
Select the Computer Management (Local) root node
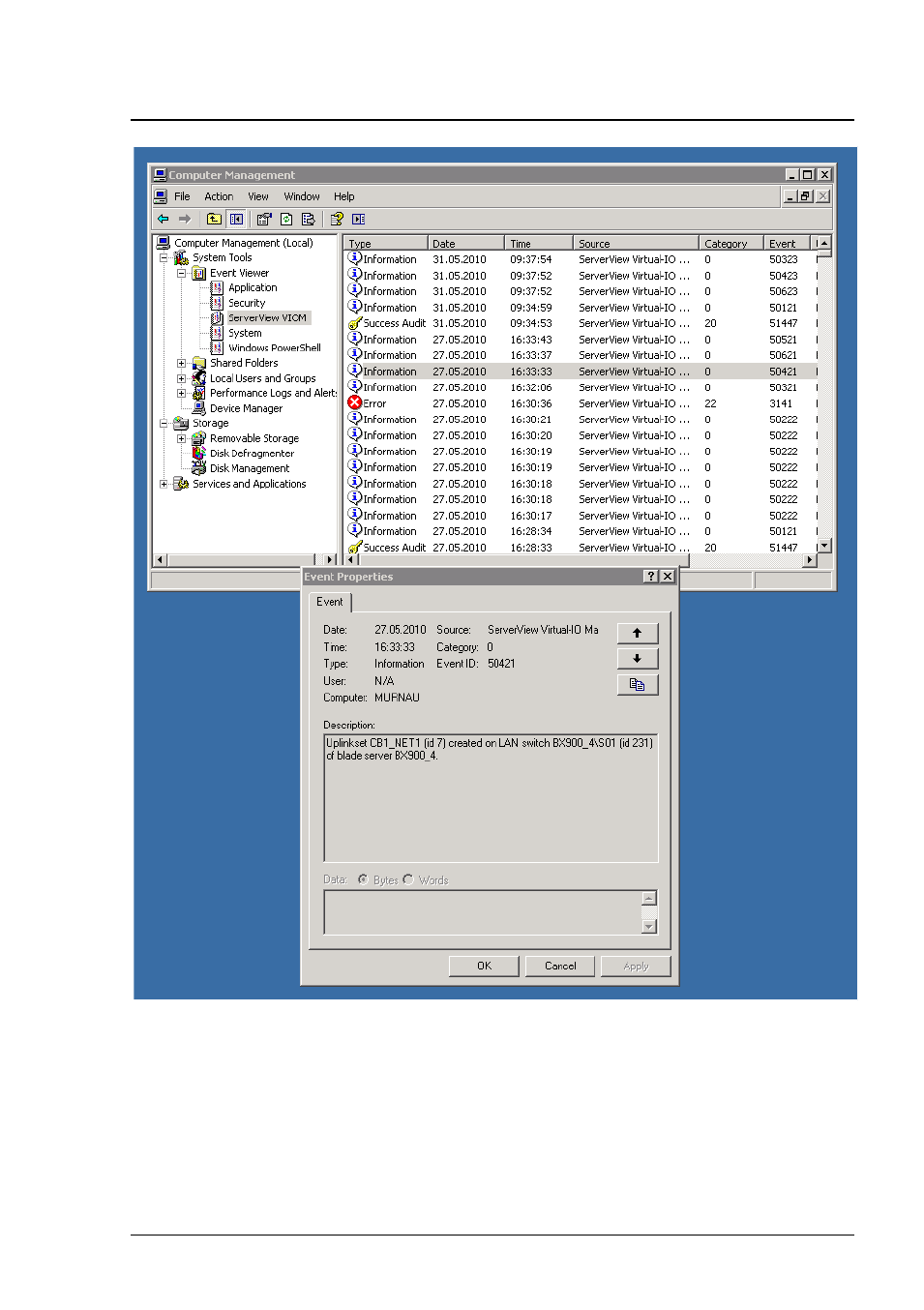[x=244, y=243]
